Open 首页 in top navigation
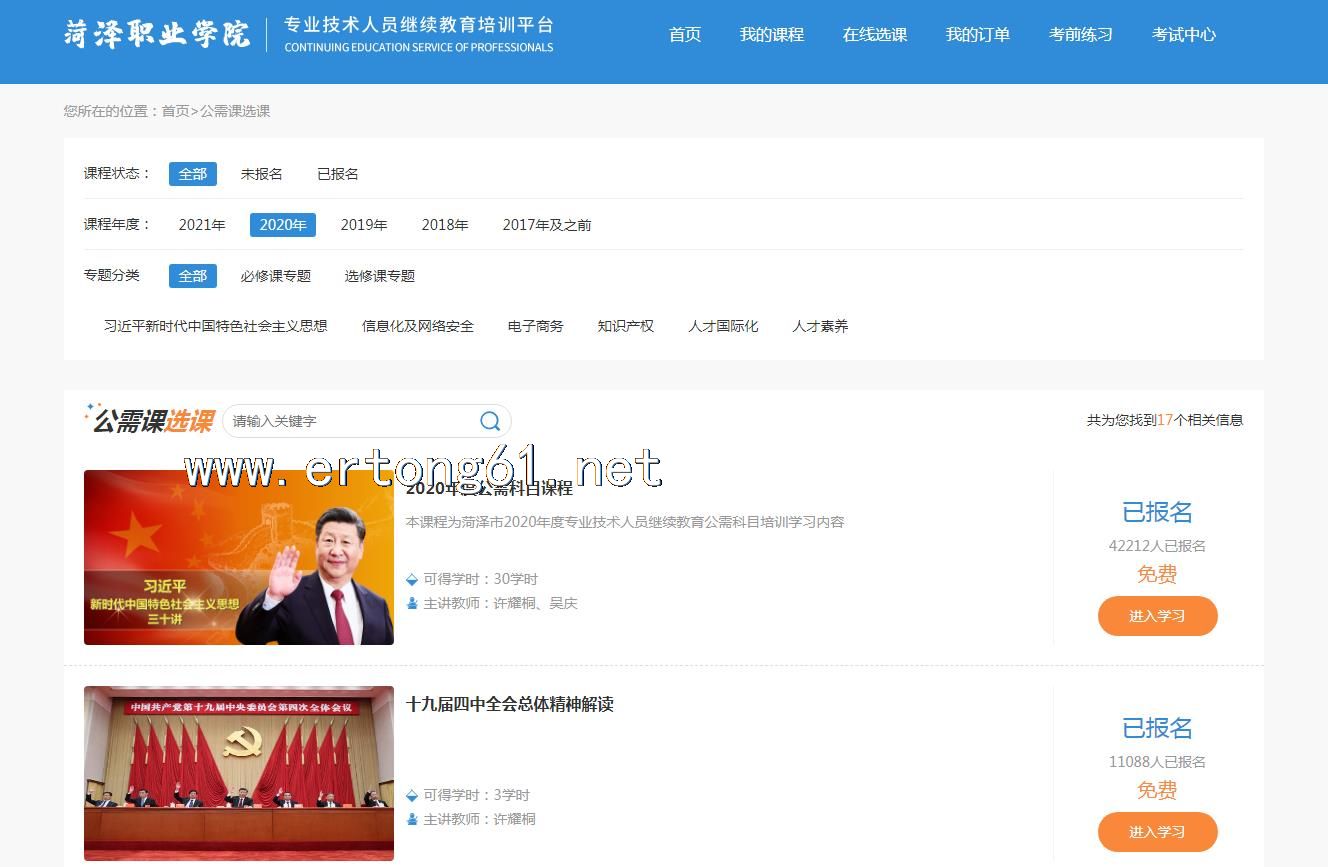This screenshot has height=867, width=1328. point(685,35)
